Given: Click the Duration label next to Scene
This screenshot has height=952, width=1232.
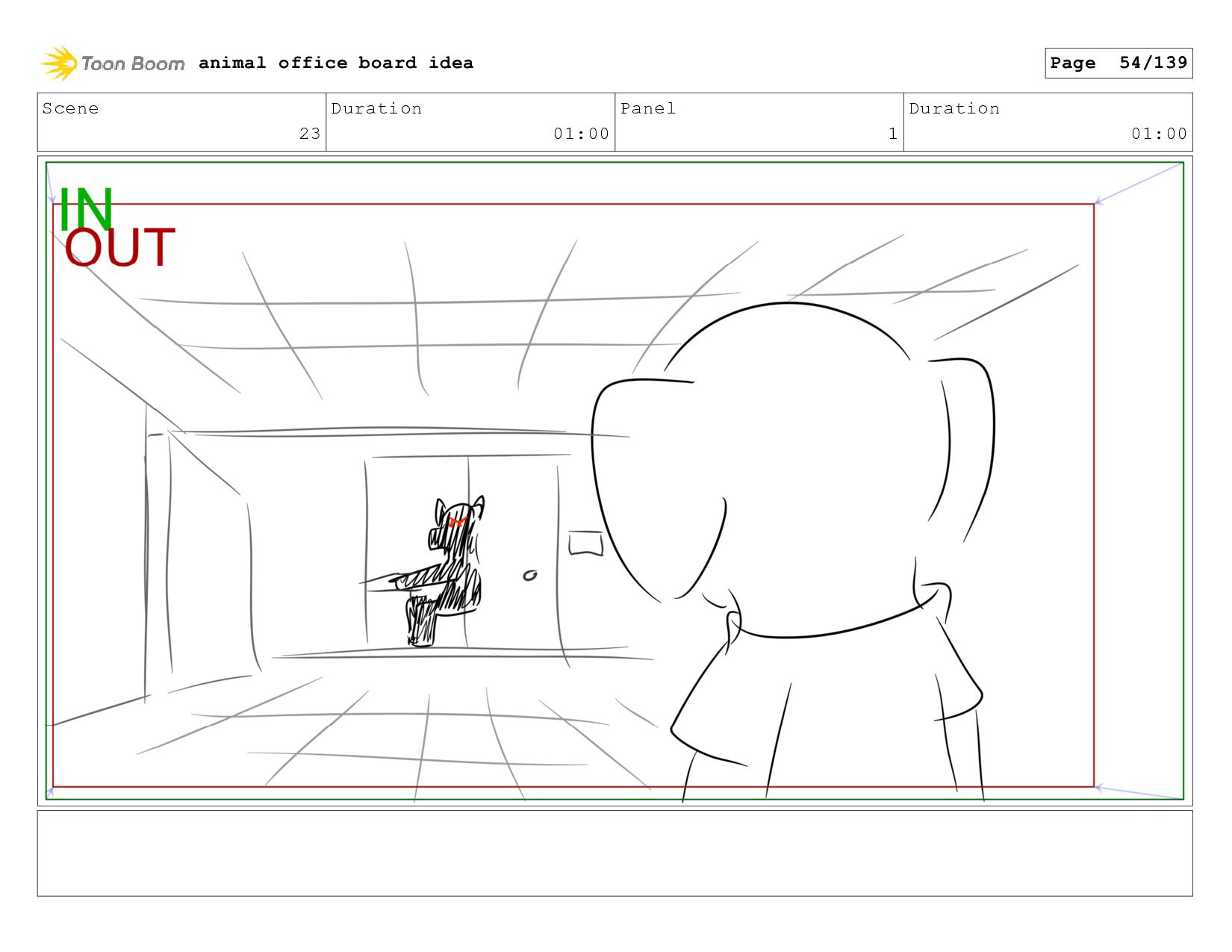Looking at the screenshot, I should [376, 108].
